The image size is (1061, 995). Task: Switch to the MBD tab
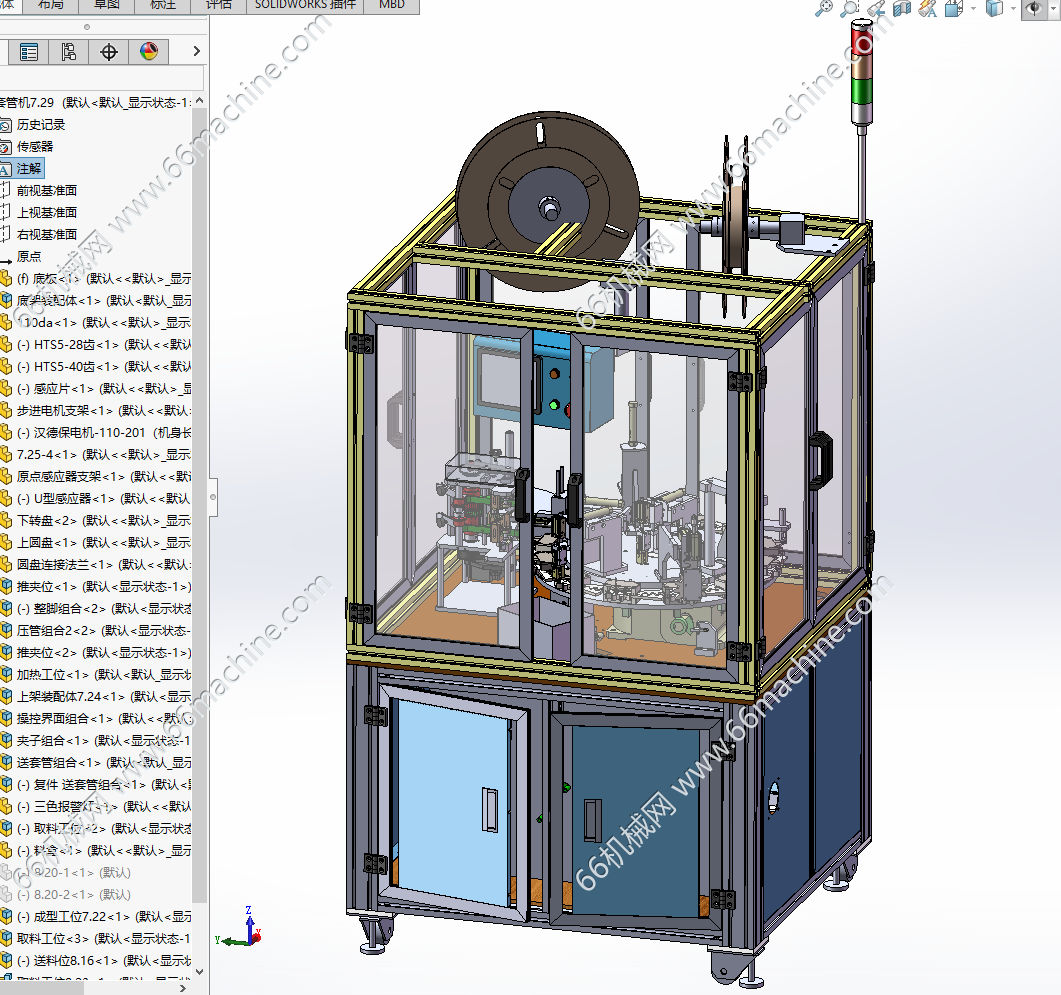(392, 5)
